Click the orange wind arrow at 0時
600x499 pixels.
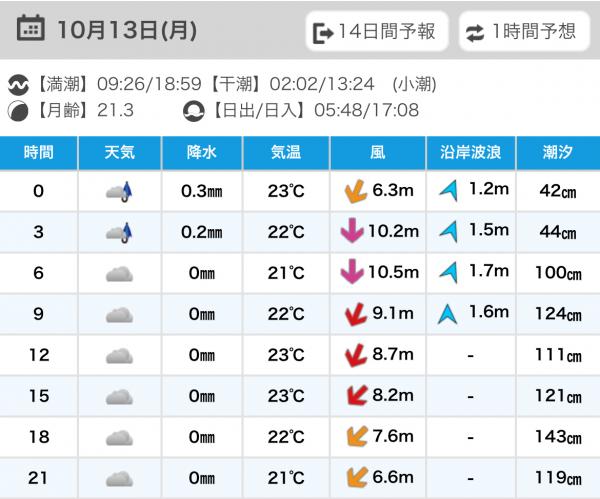pos(353,190)
